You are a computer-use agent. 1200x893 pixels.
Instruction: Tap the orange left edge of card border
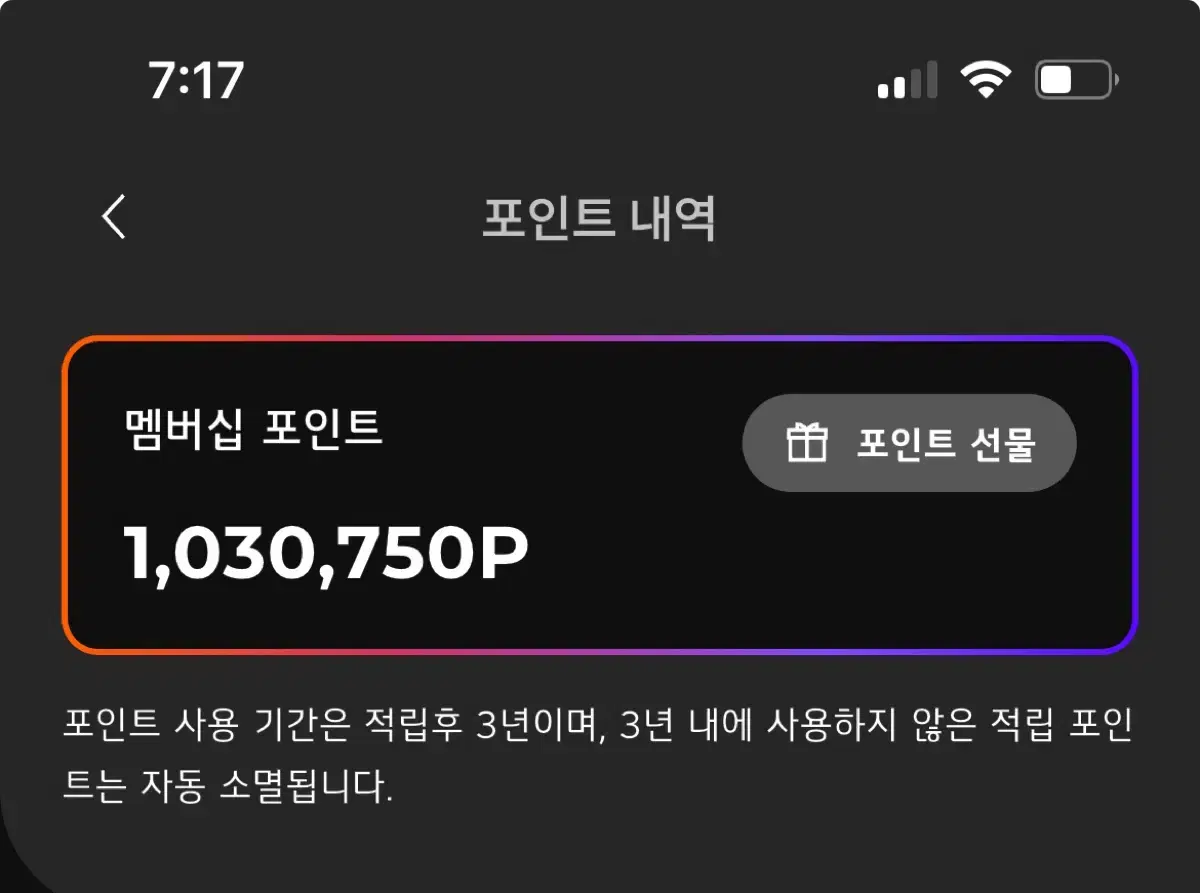[x=64, y=495]
